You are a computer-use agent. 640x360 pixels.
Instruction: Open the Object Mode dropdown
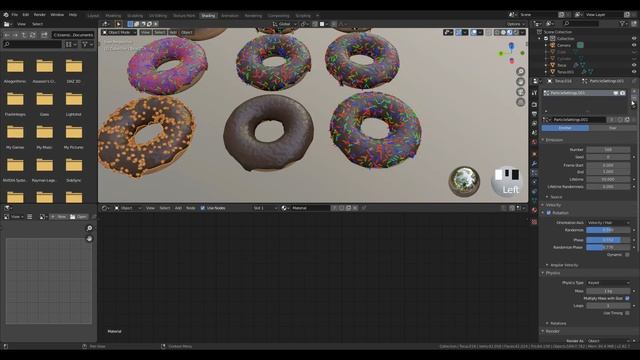pos(119,32)
